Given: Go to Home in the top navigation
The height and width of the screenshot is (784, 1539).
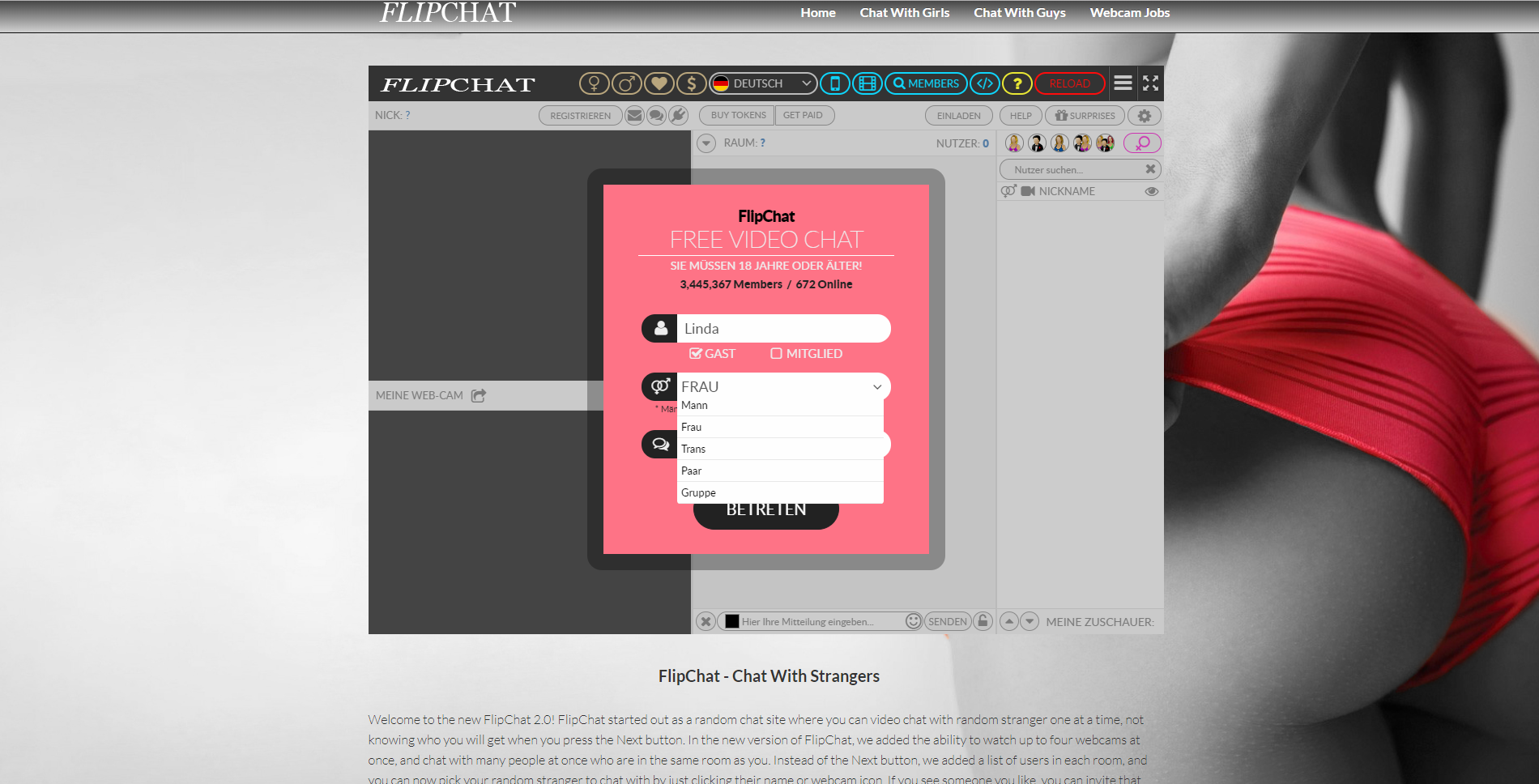Looking at the screenshot, I should [x=818, y=13].
